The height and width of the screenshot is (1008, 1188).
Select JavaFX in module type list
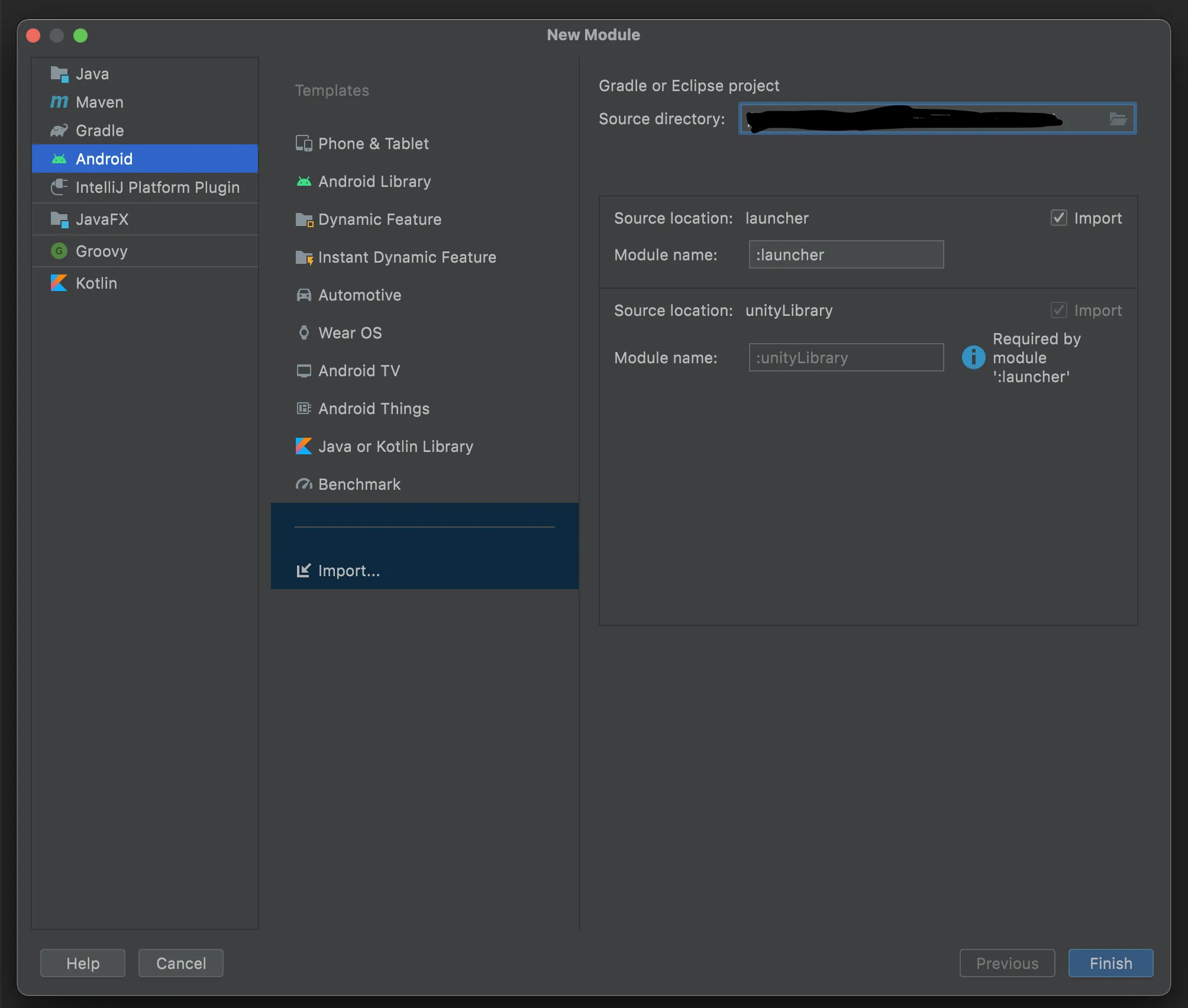coord(102,219)
